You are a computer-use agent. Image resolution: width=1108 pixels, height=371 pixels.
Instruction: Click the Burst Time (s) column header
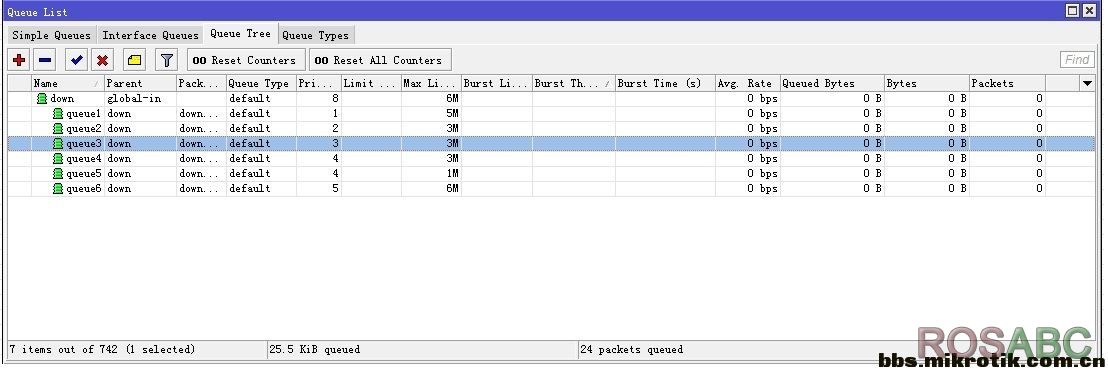coord(665,83)
